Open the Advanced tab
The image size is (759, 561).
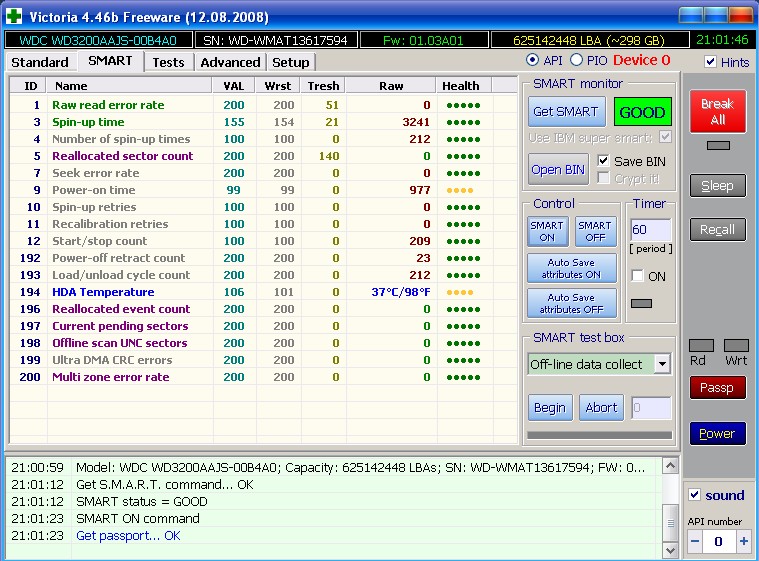tap(230, 62)
